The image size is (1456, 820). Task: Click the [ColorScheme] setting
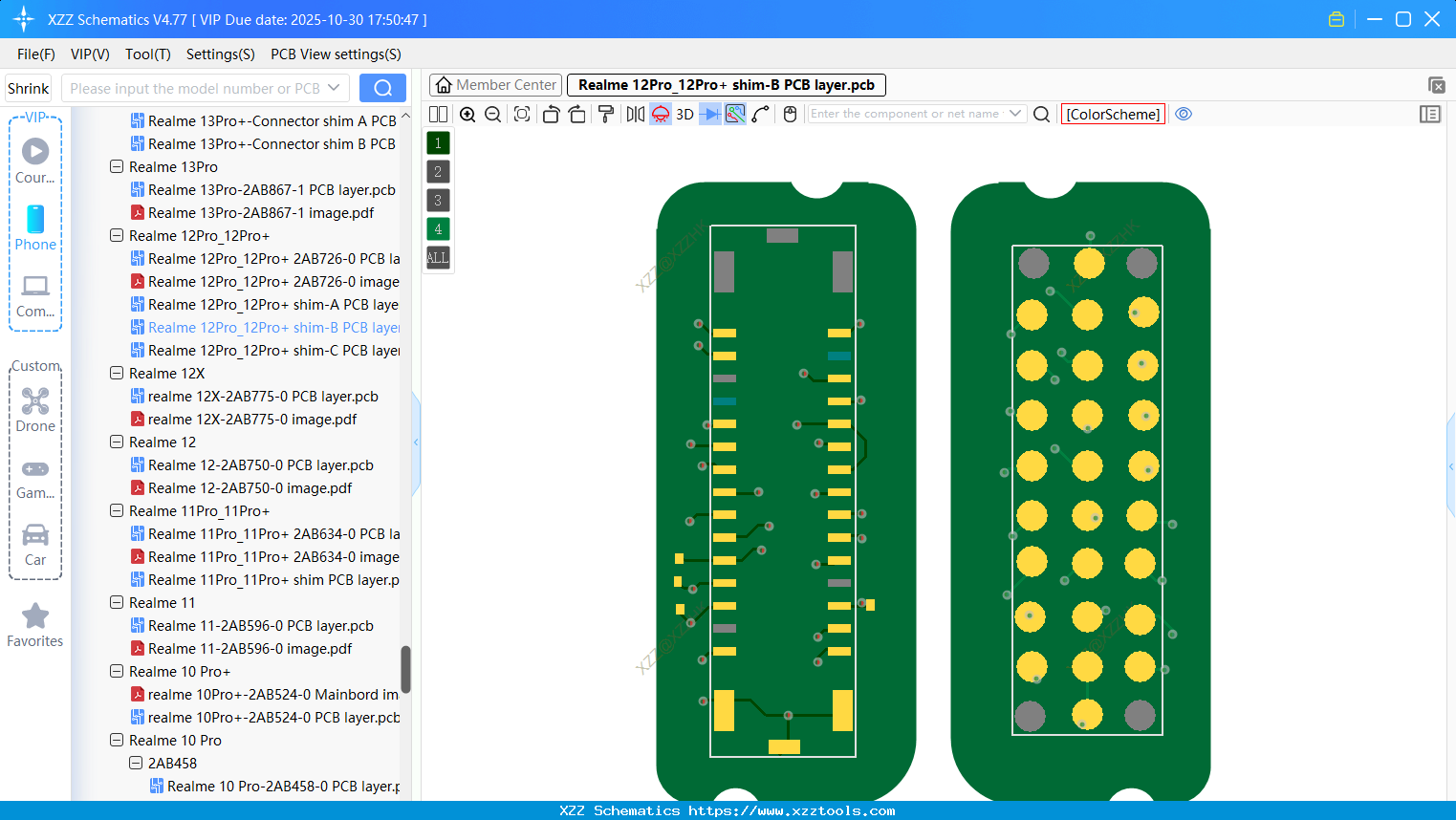tap(1112, 114)
